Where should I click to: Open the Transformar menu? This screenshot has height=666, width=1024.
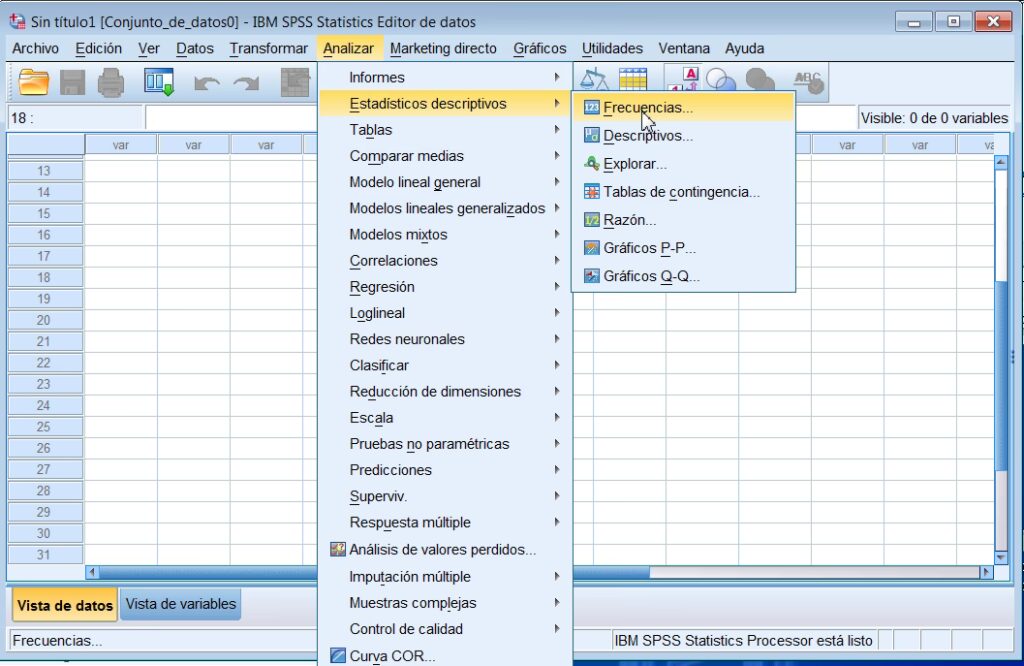pyautogui.click(x=268, y=48)
